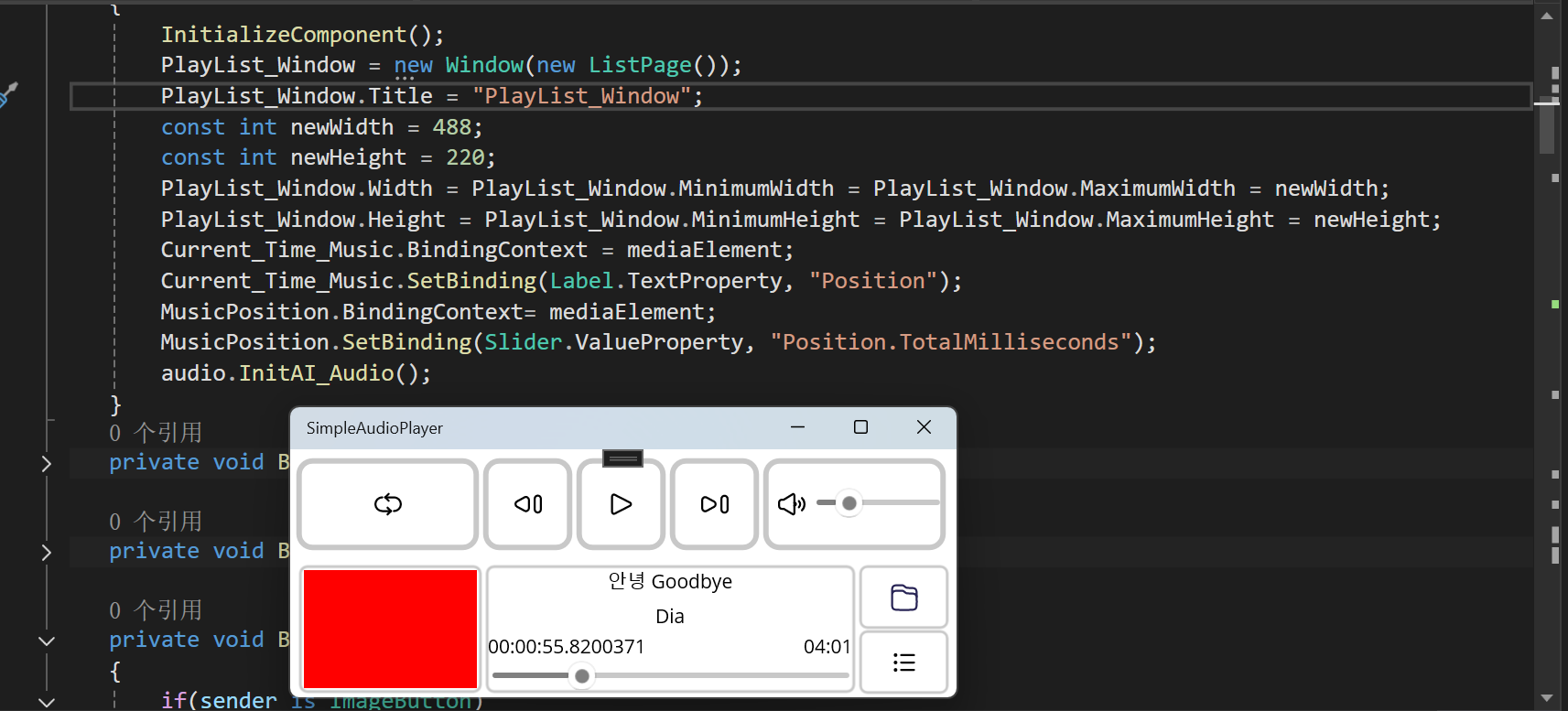Click the first '0 个引用' reference link

(x=156, y=433)
